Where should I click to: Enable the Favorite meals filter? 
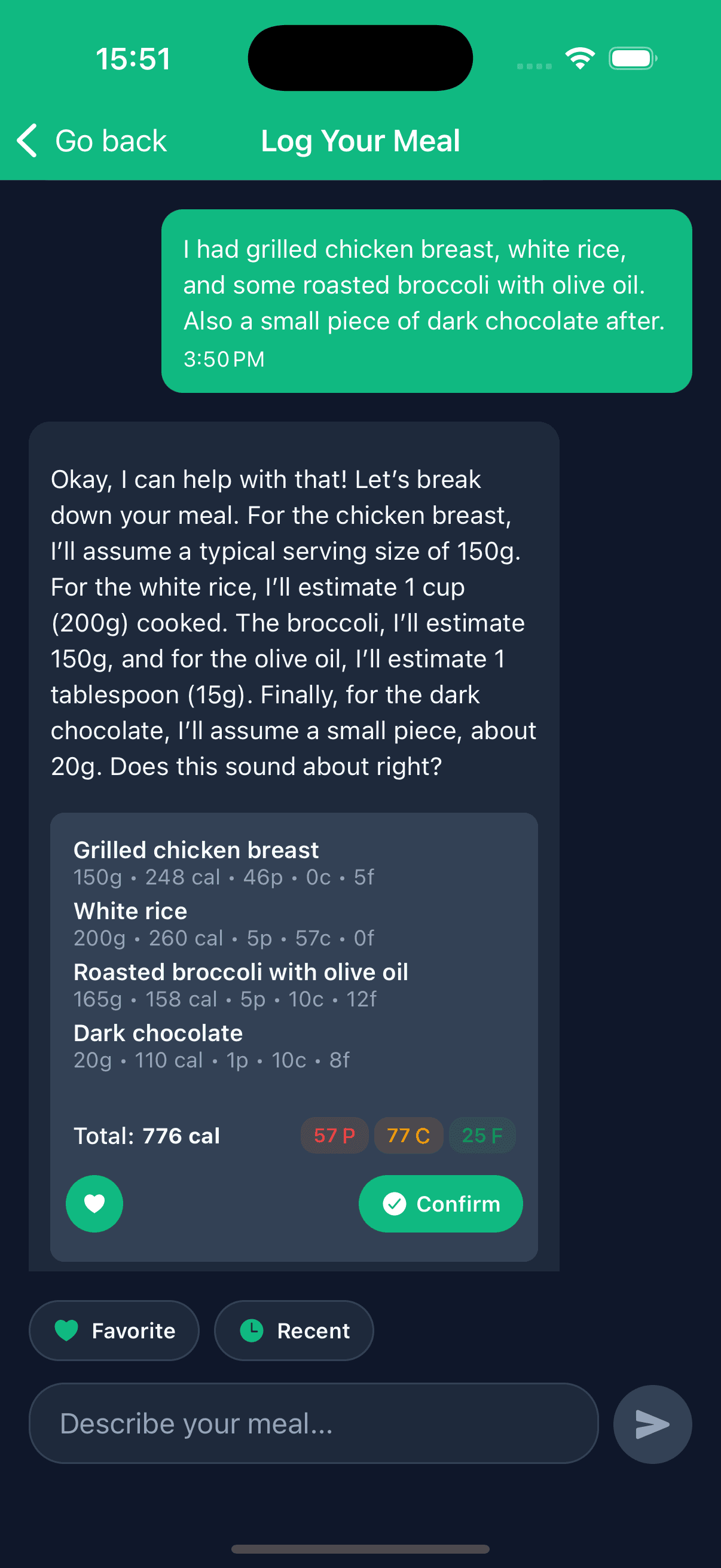tap(114, 1330)
